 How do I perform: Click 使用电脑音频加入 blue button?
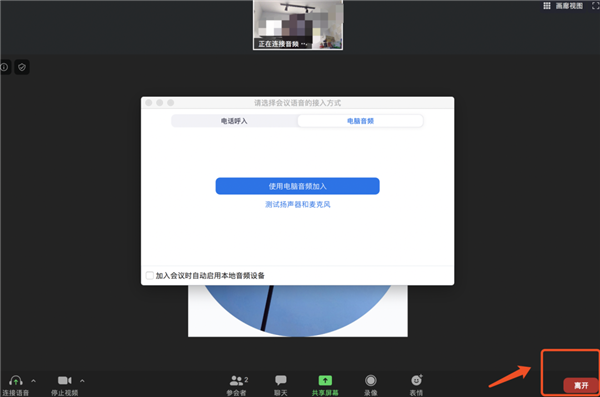click(x=297, y=186)
